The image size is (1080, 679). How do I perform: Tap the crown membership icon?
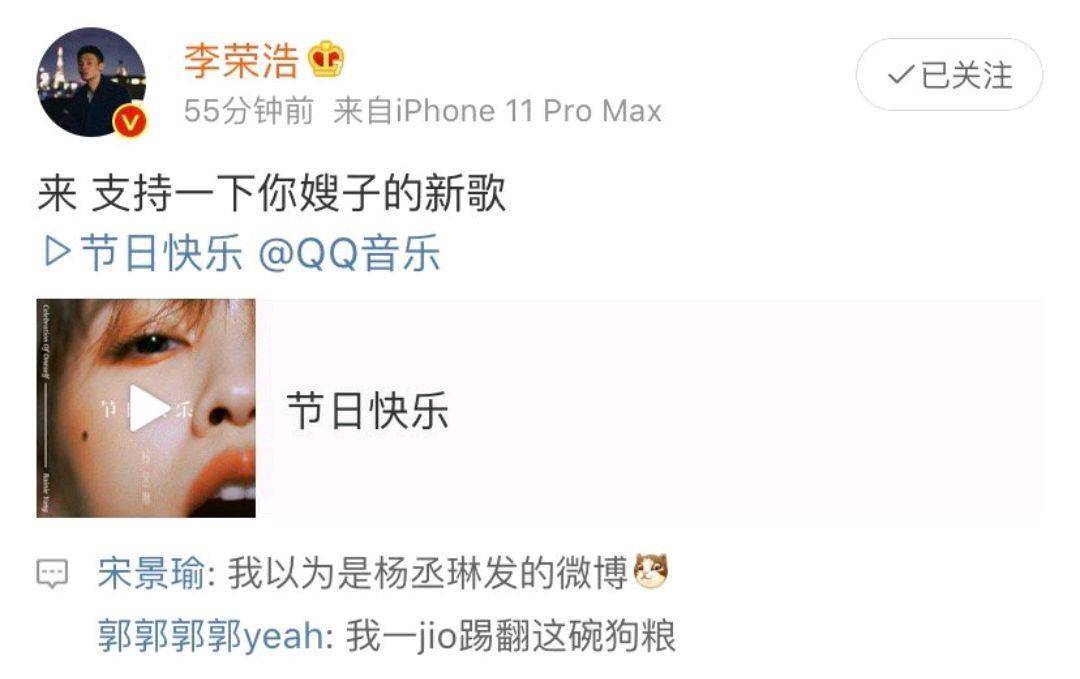click(326, 59)
